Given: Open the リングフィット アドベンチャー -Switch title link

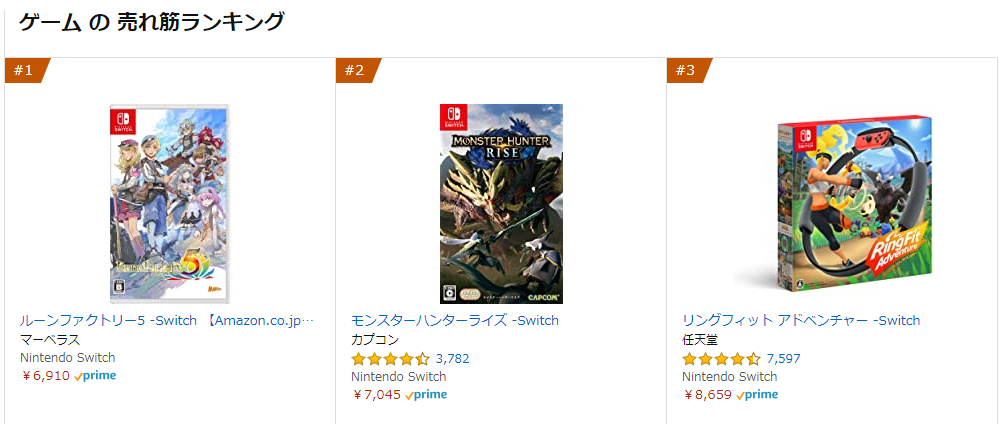Looking at the screenshot, I should pyautogui.click(x=801, y=320).
